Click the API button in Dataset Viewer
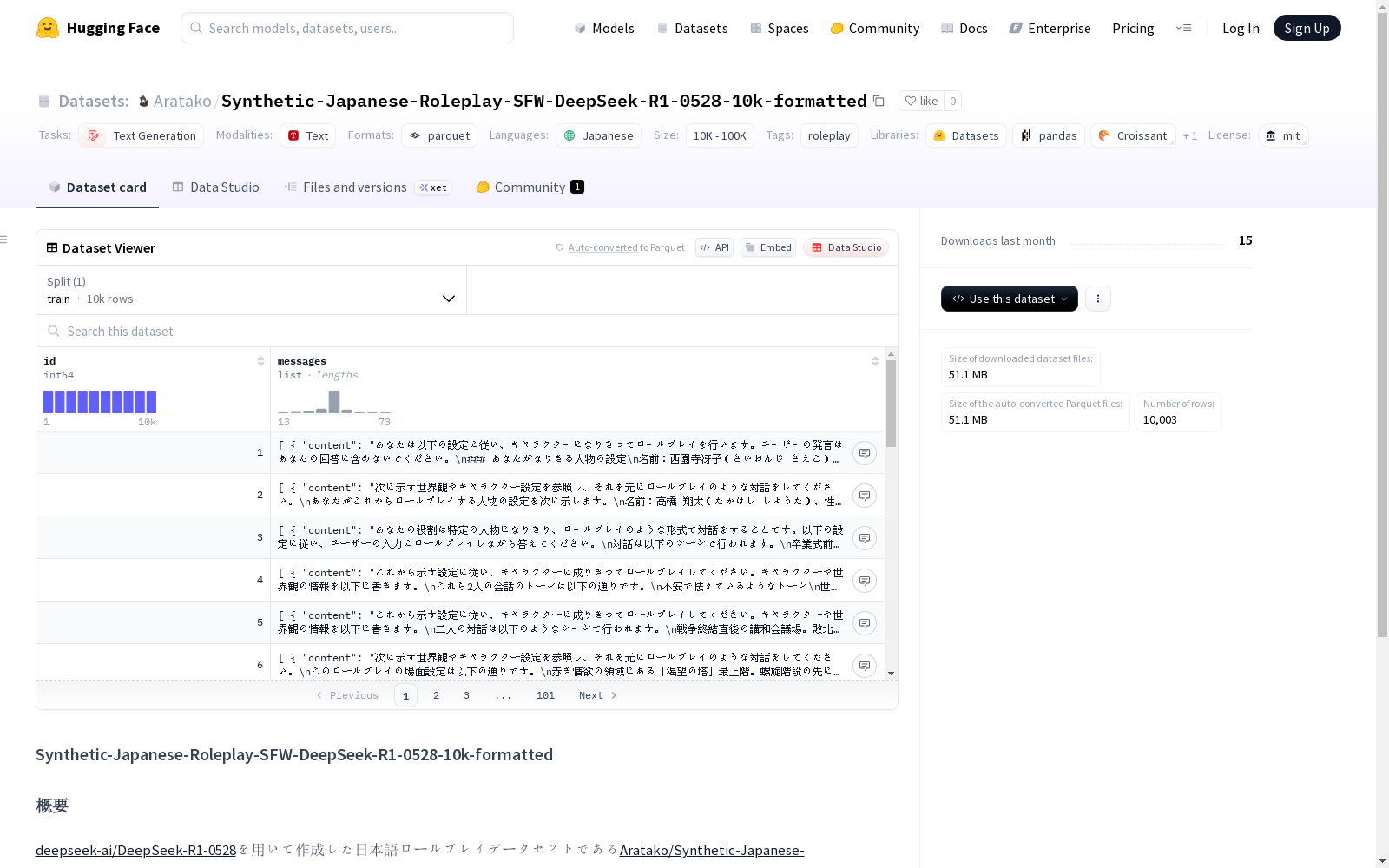This screenshot has height=868, width=1389. pyautogui.click(x=714, y=247)
